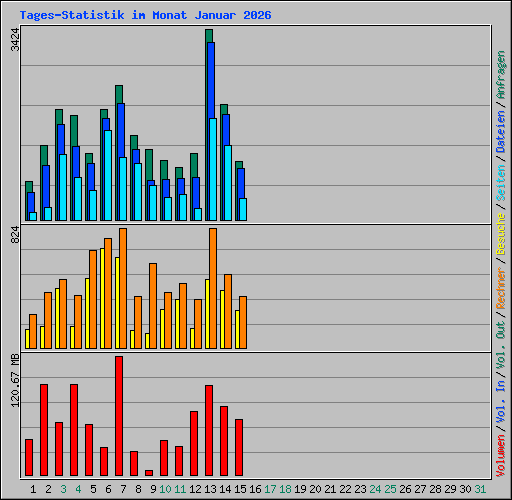Click green day label '17'
The image size is (512, 500).
pos(270,489)
